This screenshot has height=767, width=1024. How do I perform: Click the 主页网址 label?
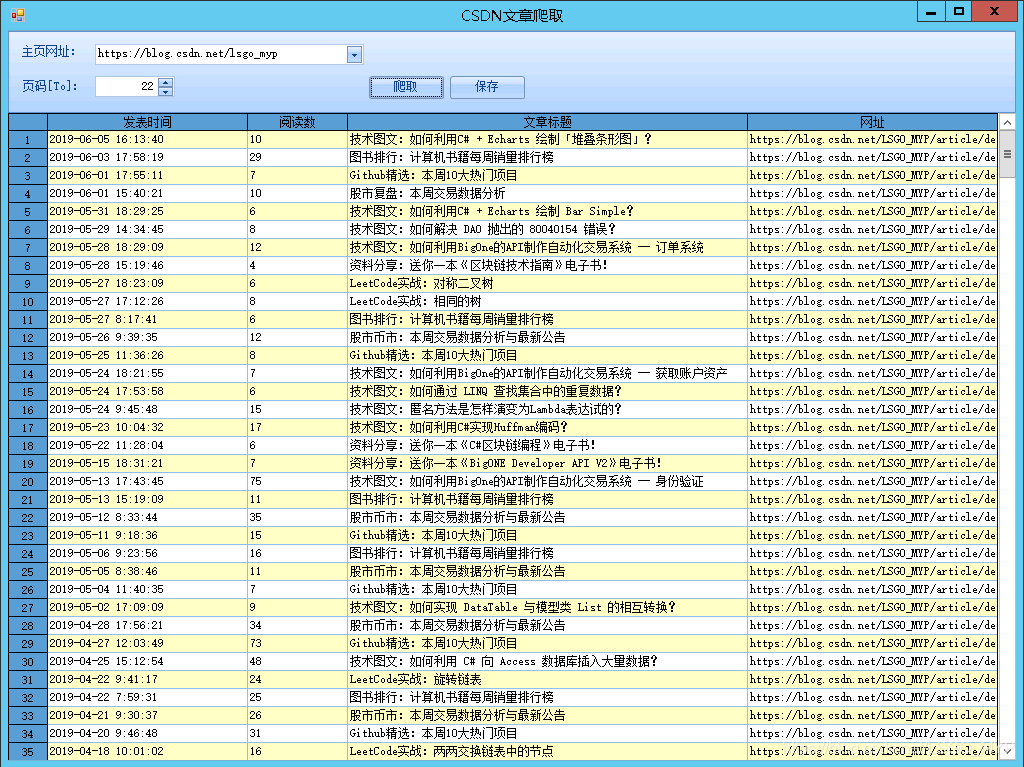pyautogui.click(x=49, y=52)
